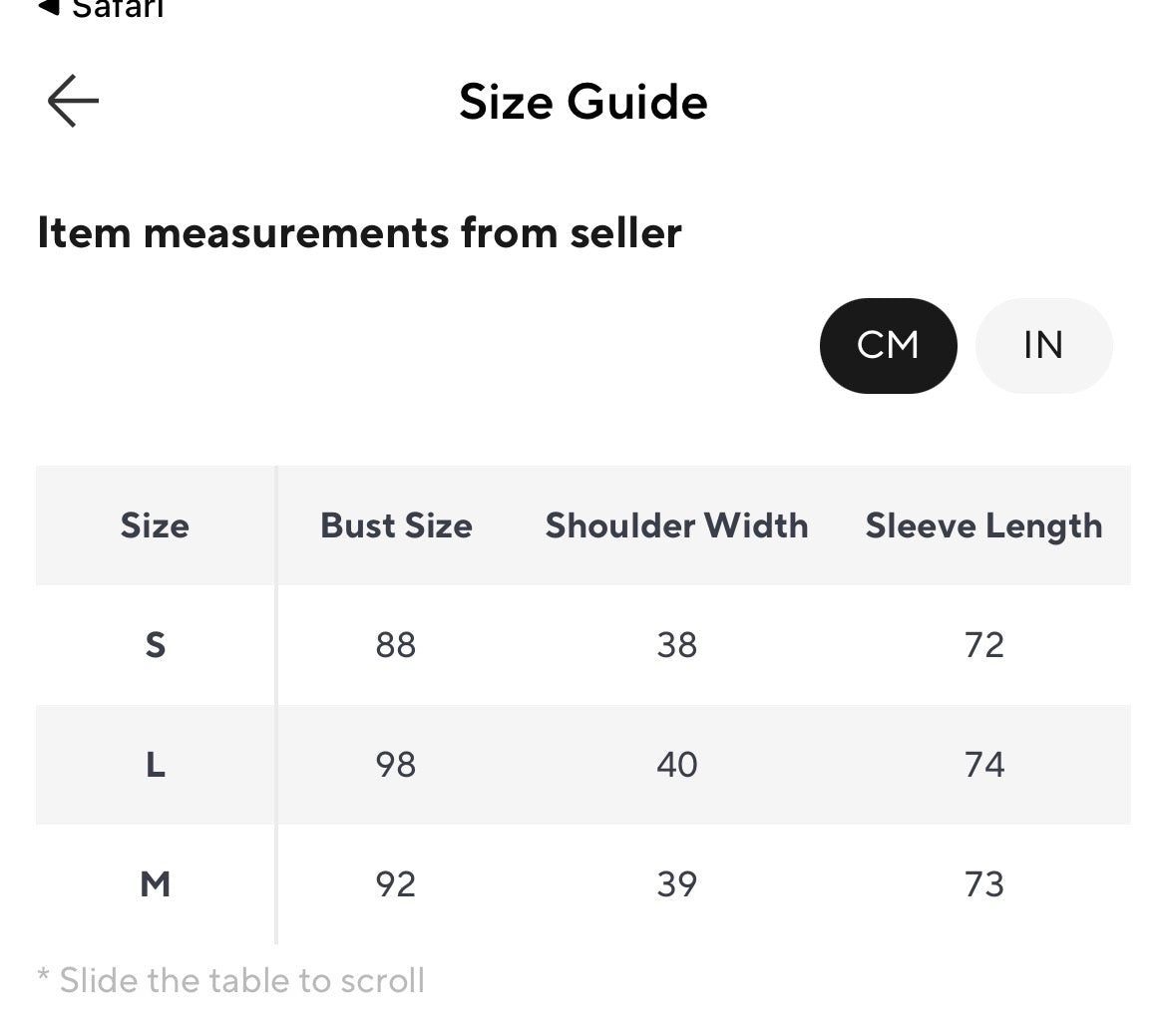The height and width of the screenshot is (1036, 1167).
Task: Tap the back arrow icon
Action: pyautogui.click(x=73, y=101)
